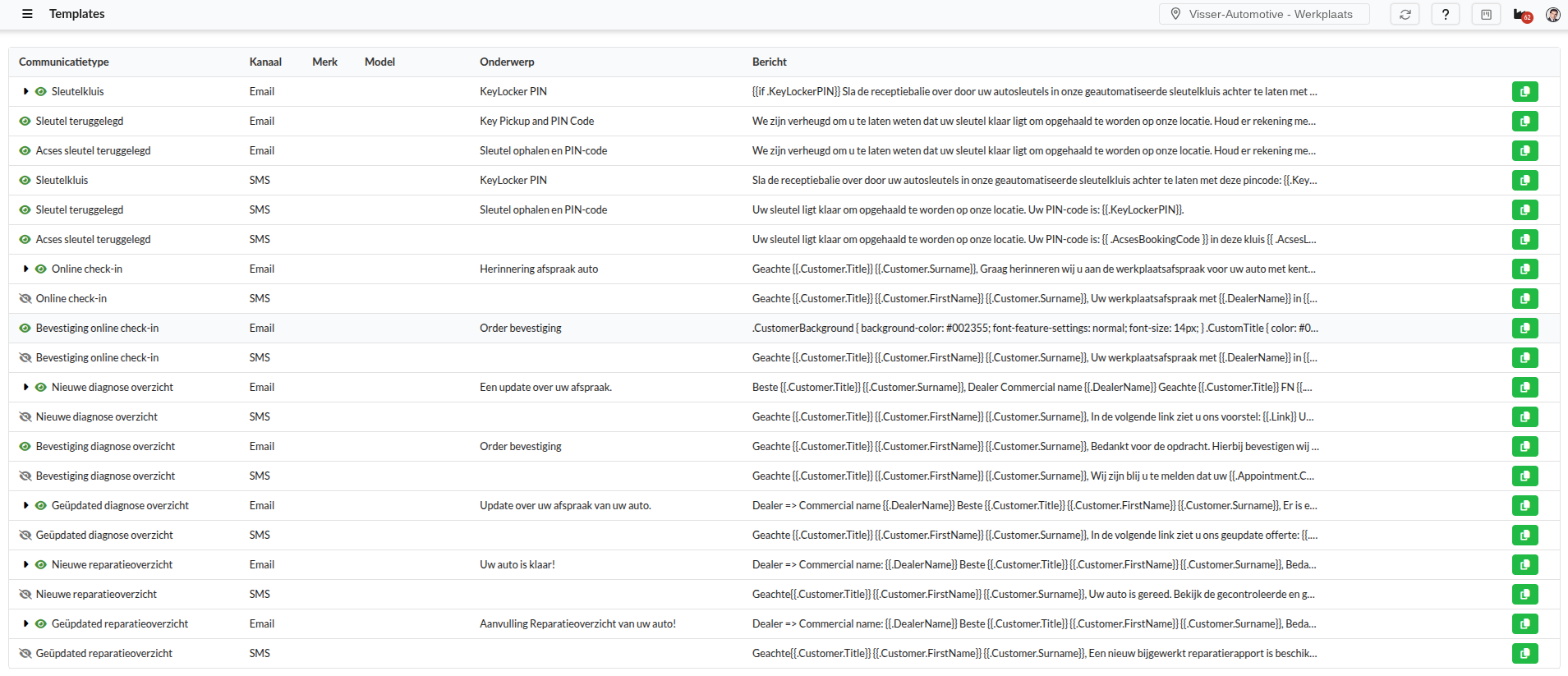1568x676 pixels.
Task: Copy the Geüpdated reparatieoverzicht SMS template
Action: click(x=1524, y=654)
